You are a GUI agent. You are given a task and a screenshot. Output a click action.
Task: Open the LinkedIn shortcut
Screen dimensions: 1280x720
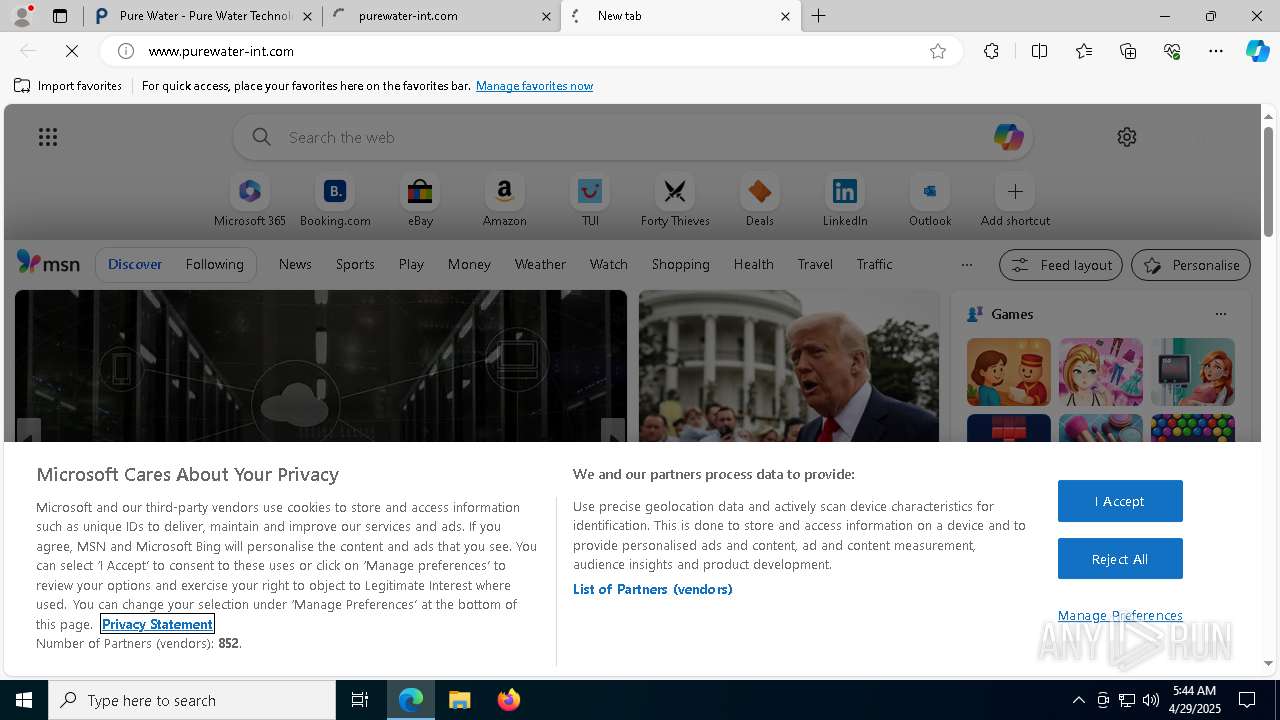tap(845, 201)
